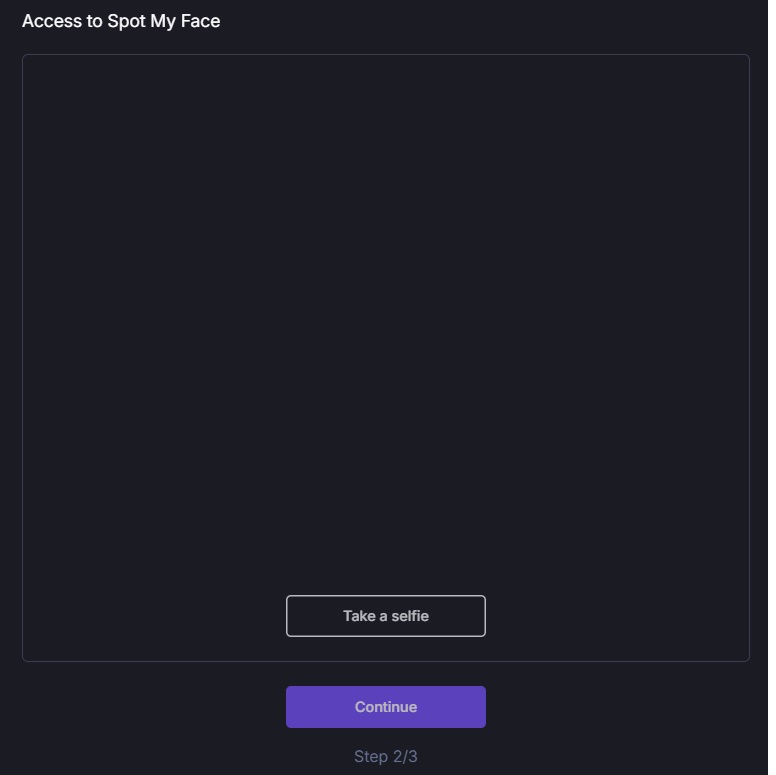This screenshot has width=776, height=775.
Task: Hit the Take a selfie control
Action: point(385,616)
